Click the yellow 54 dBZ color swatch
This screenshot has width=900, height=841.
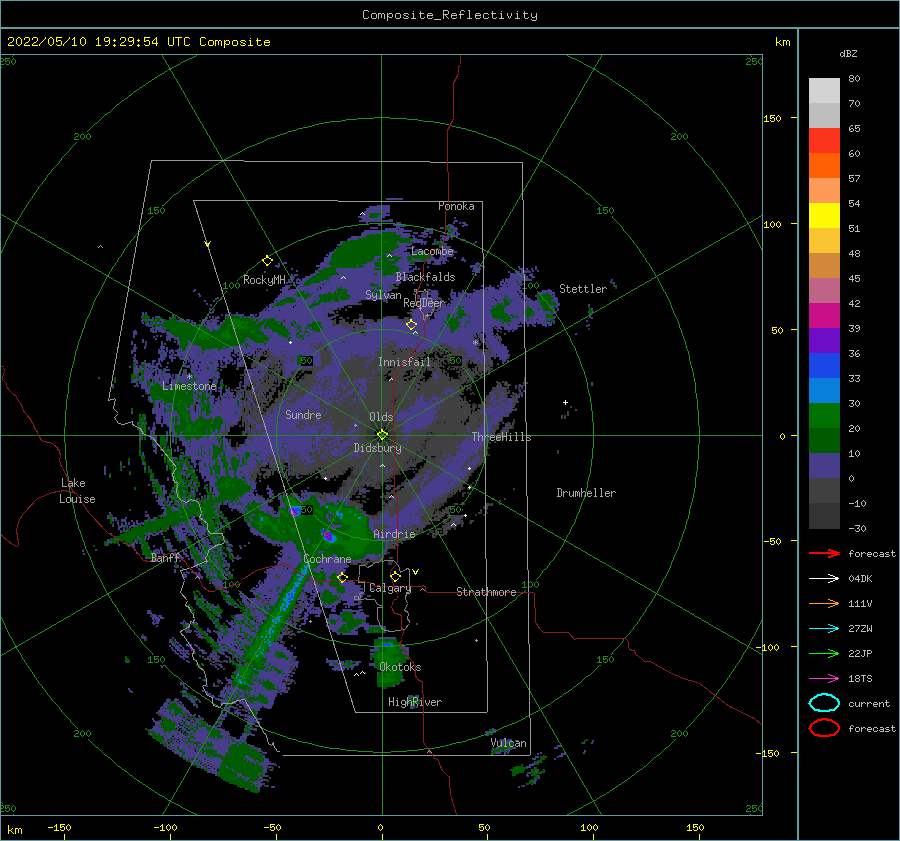[824, 215]
